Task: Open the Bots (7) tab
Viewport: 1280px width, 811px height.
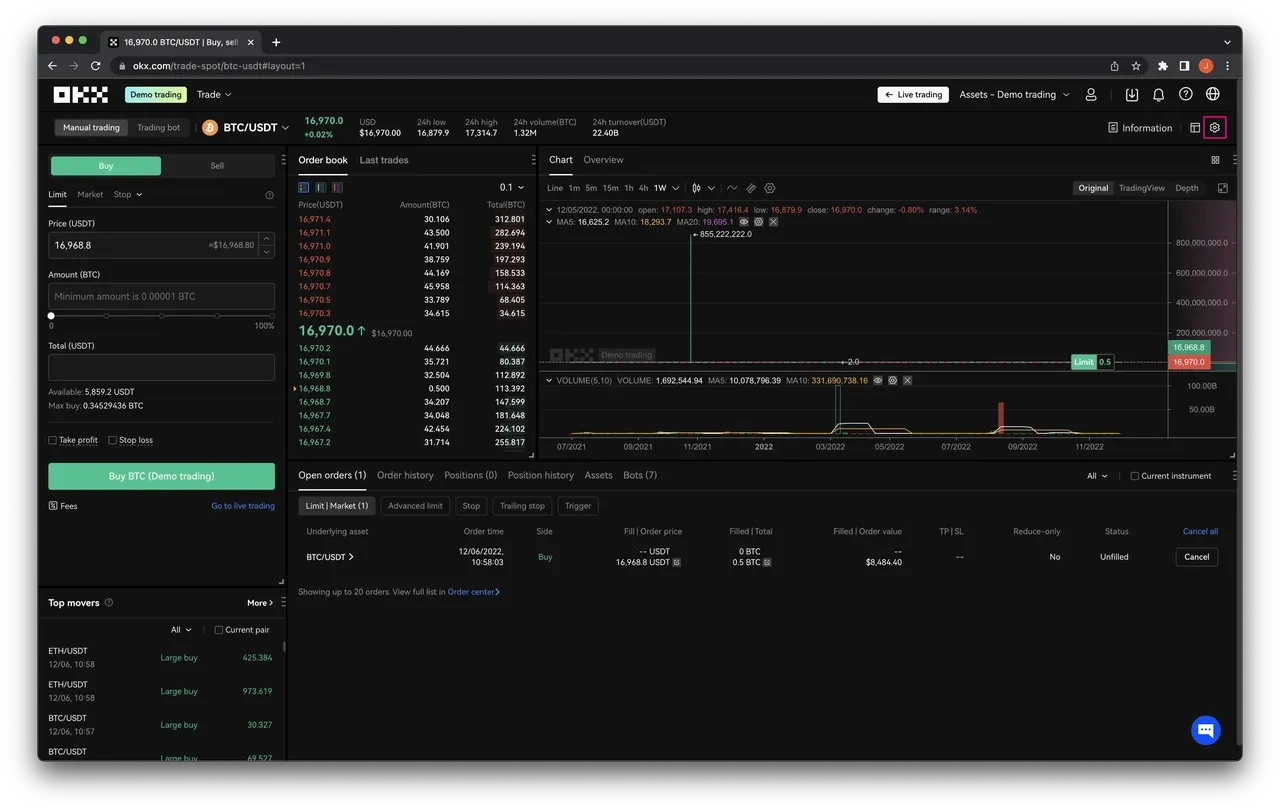Action: (x=640, y=475)
